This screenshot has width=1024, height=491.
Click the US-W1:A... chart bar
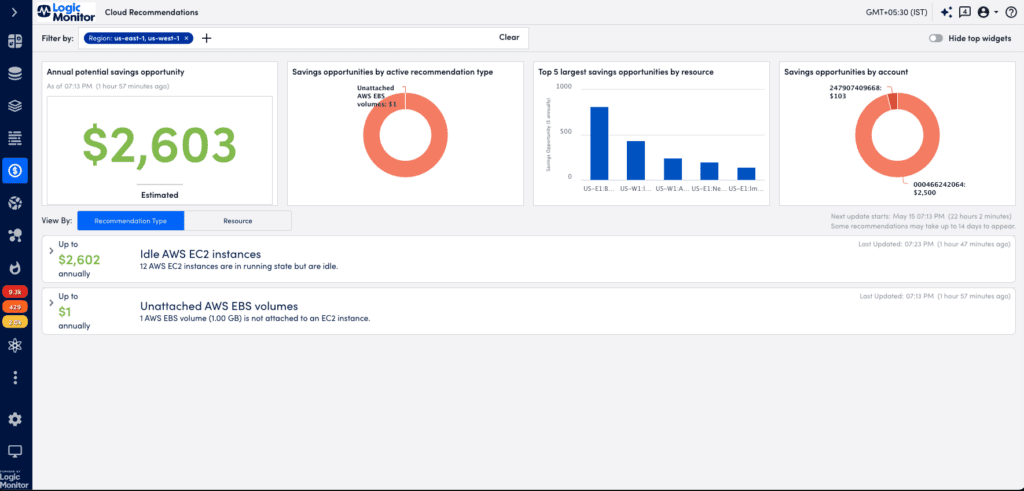pos(673,168)
